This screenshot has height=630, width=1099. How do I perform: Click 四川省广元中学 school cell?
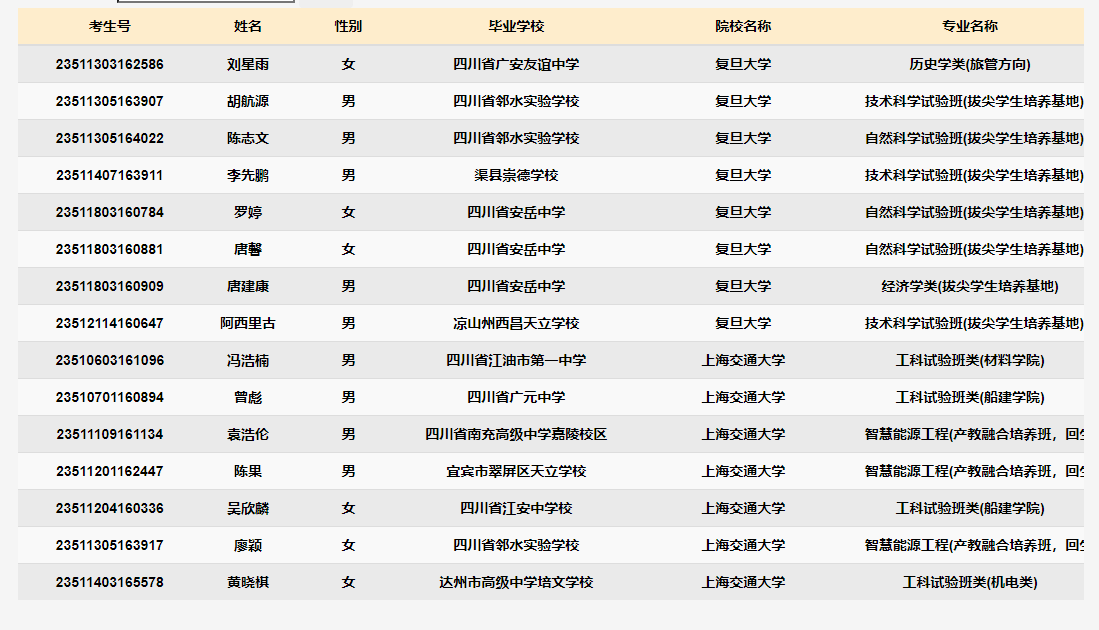(516, 397)
